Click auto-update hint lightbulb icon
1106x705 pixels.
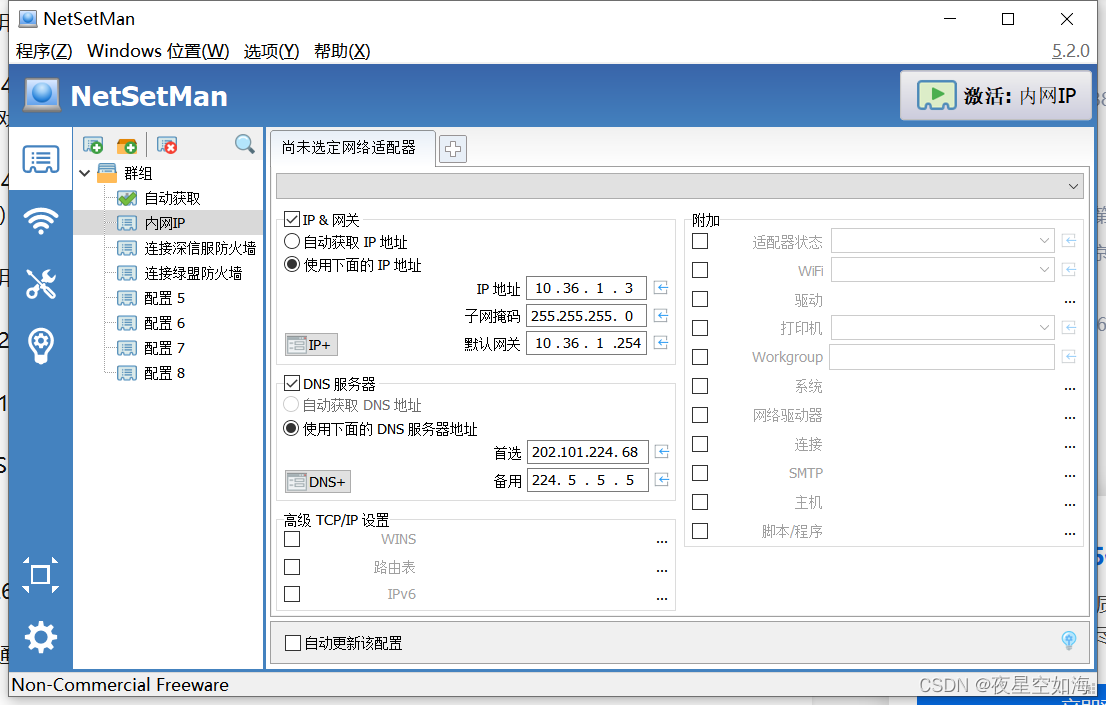[1069, 641]
